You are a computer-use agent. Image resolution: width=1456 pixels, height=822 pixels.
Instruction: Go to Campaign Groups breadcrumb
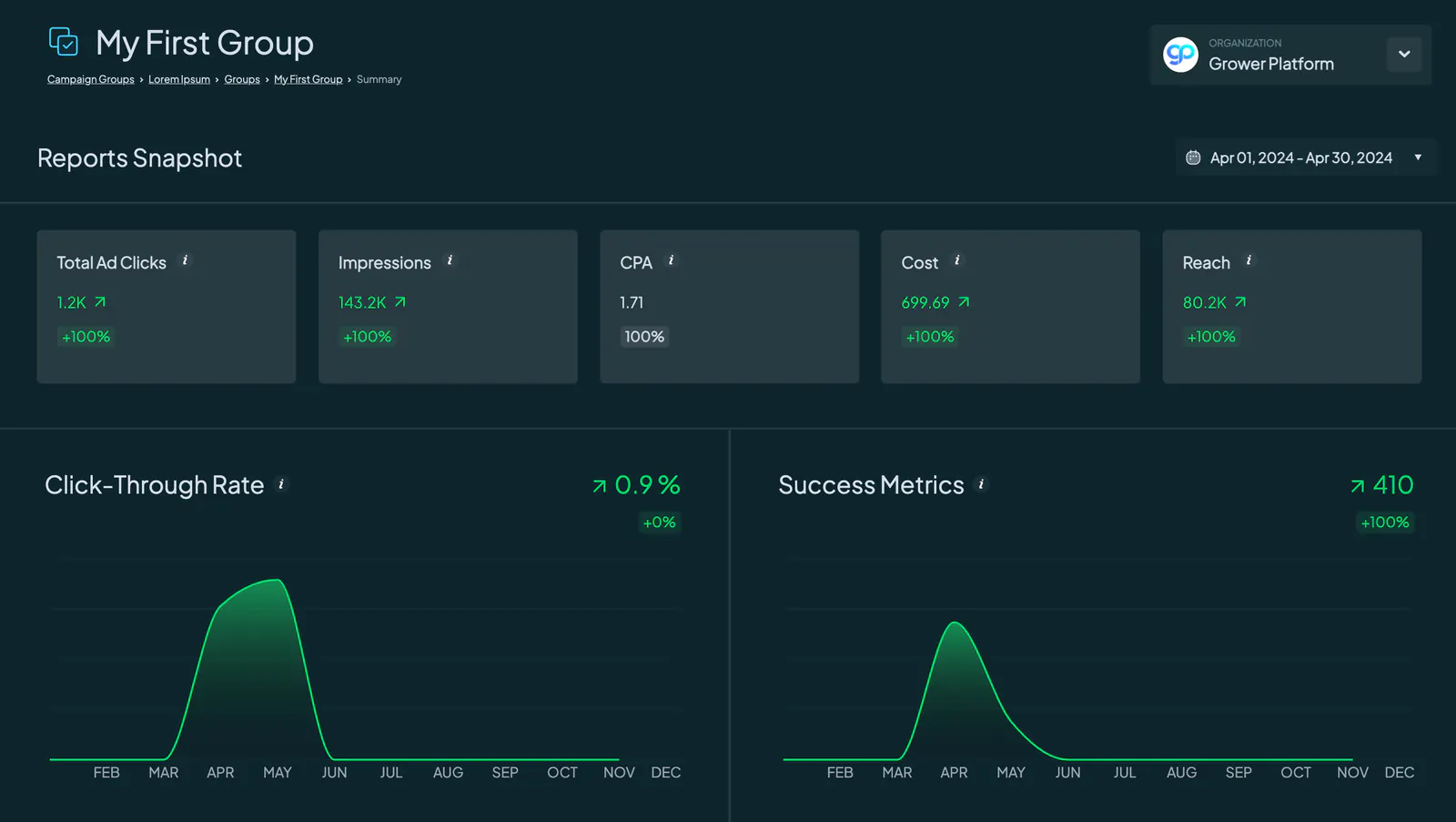91,79
